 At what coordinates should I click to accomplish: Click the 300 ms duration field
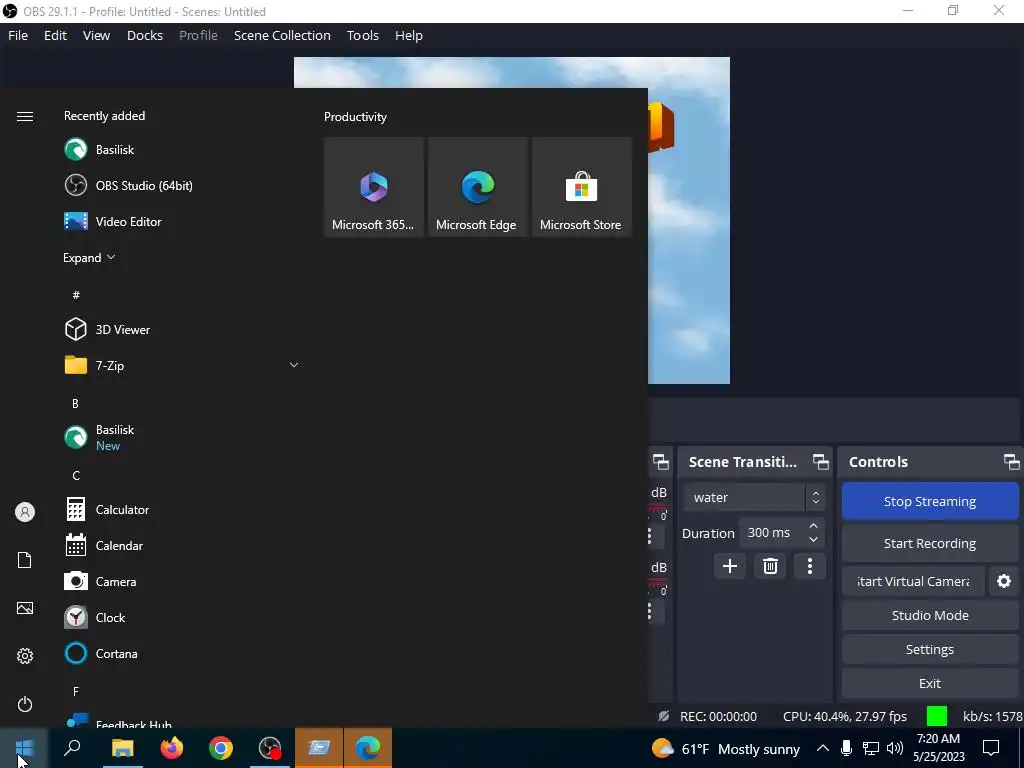pos(773,533)
